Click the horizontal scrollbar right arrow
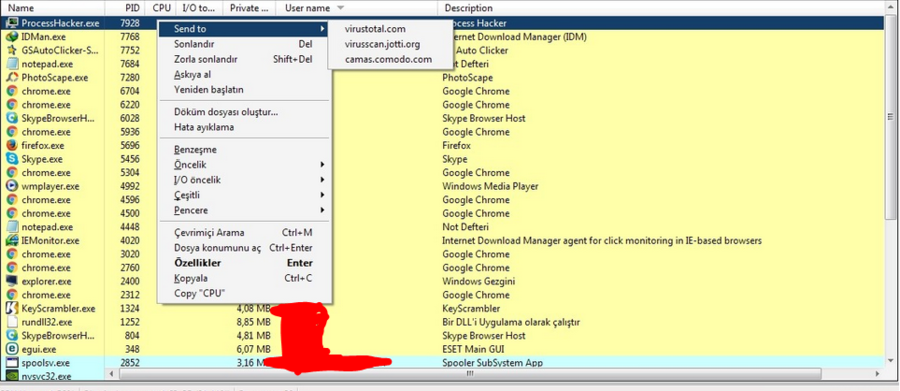The image size is (900, 391). (878, 374)
